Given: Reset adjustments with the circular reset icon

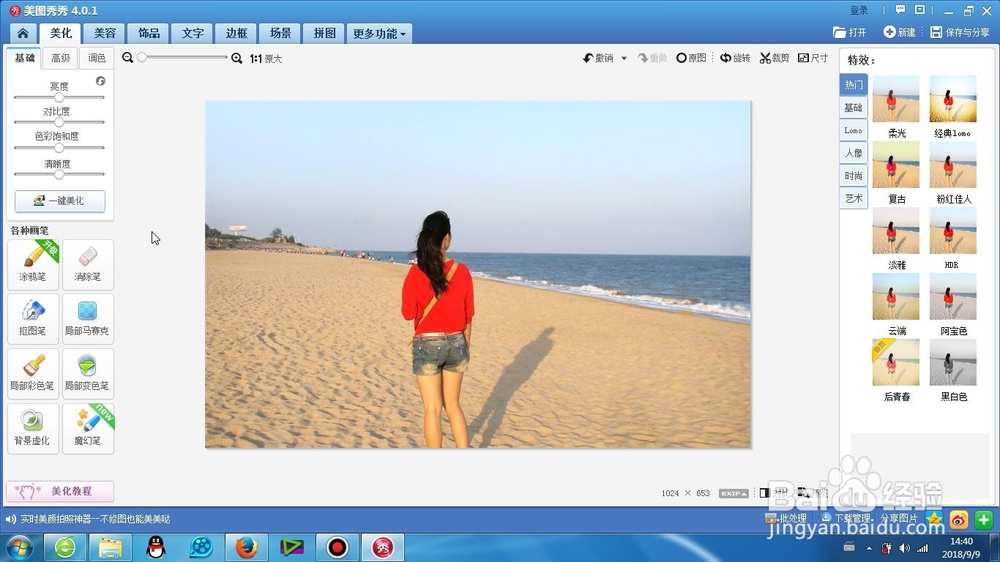Looking at the screenshot, I should coord(100,81).
